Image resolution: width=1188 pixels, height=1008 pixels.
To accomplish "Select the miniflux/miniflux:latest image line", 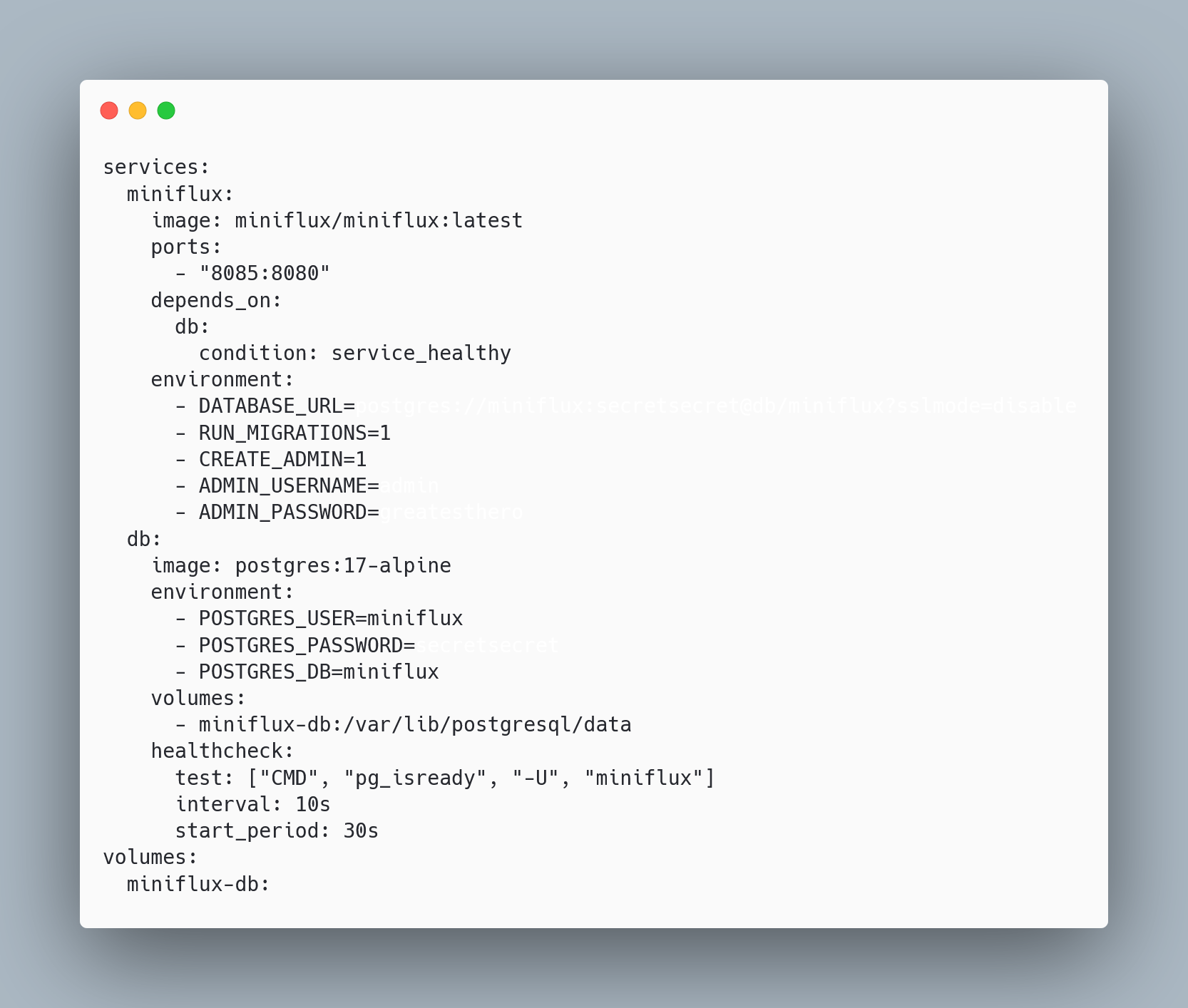I will (x=337, y=220).
